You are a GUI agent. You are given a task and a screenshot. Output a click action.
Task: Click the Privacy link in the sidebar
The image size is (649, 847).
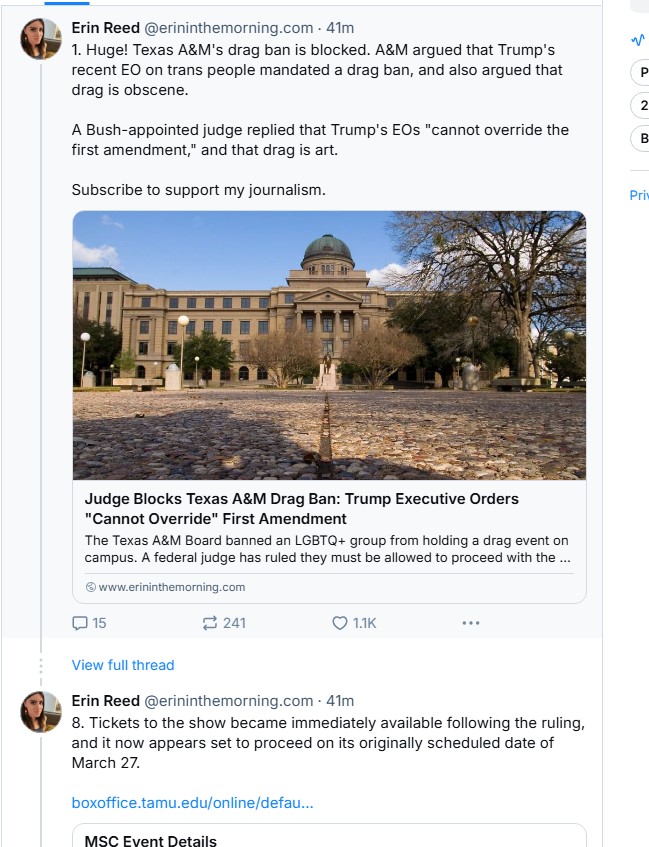(x=639, y=195)
